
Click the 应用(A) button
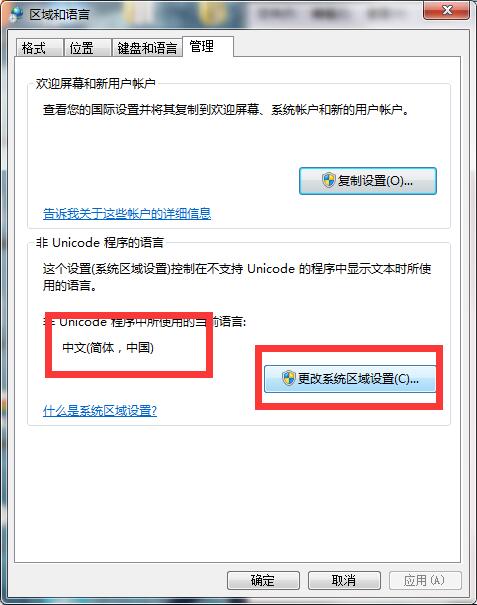click(x=425, y=580)
